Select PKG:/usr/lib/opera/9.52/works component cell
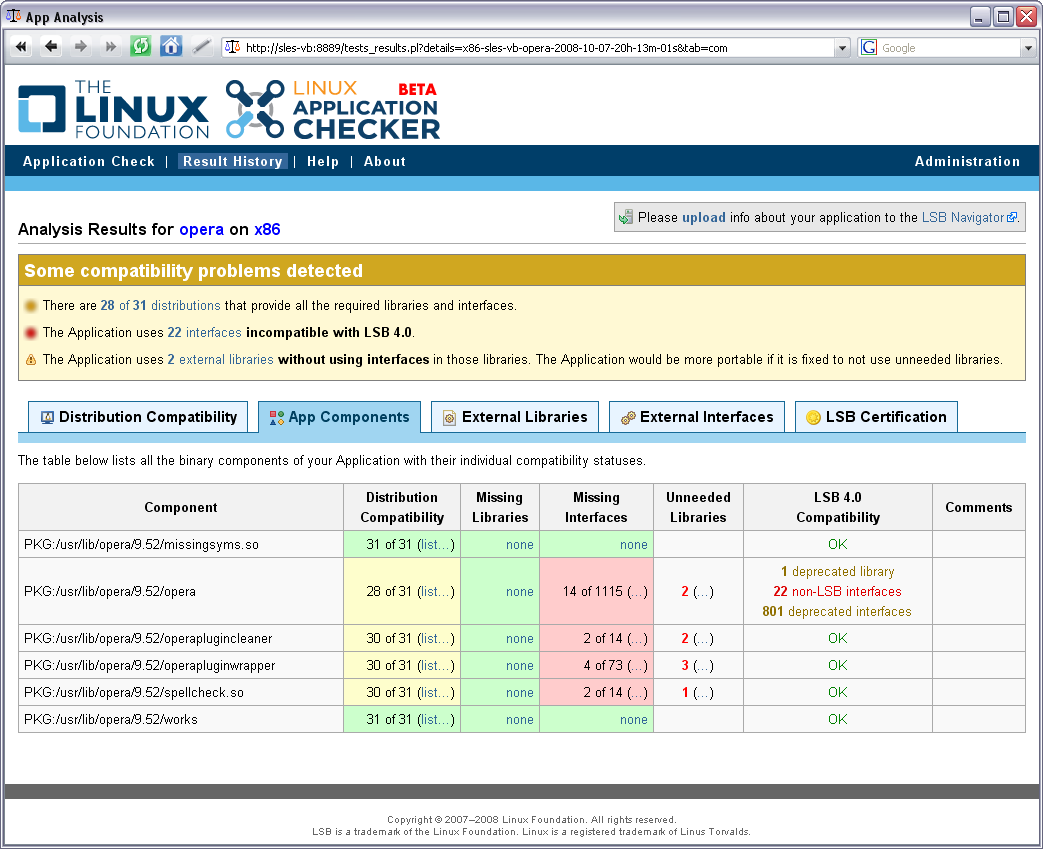This screenshot has width=1043, height=849. (x=181, y=719)
